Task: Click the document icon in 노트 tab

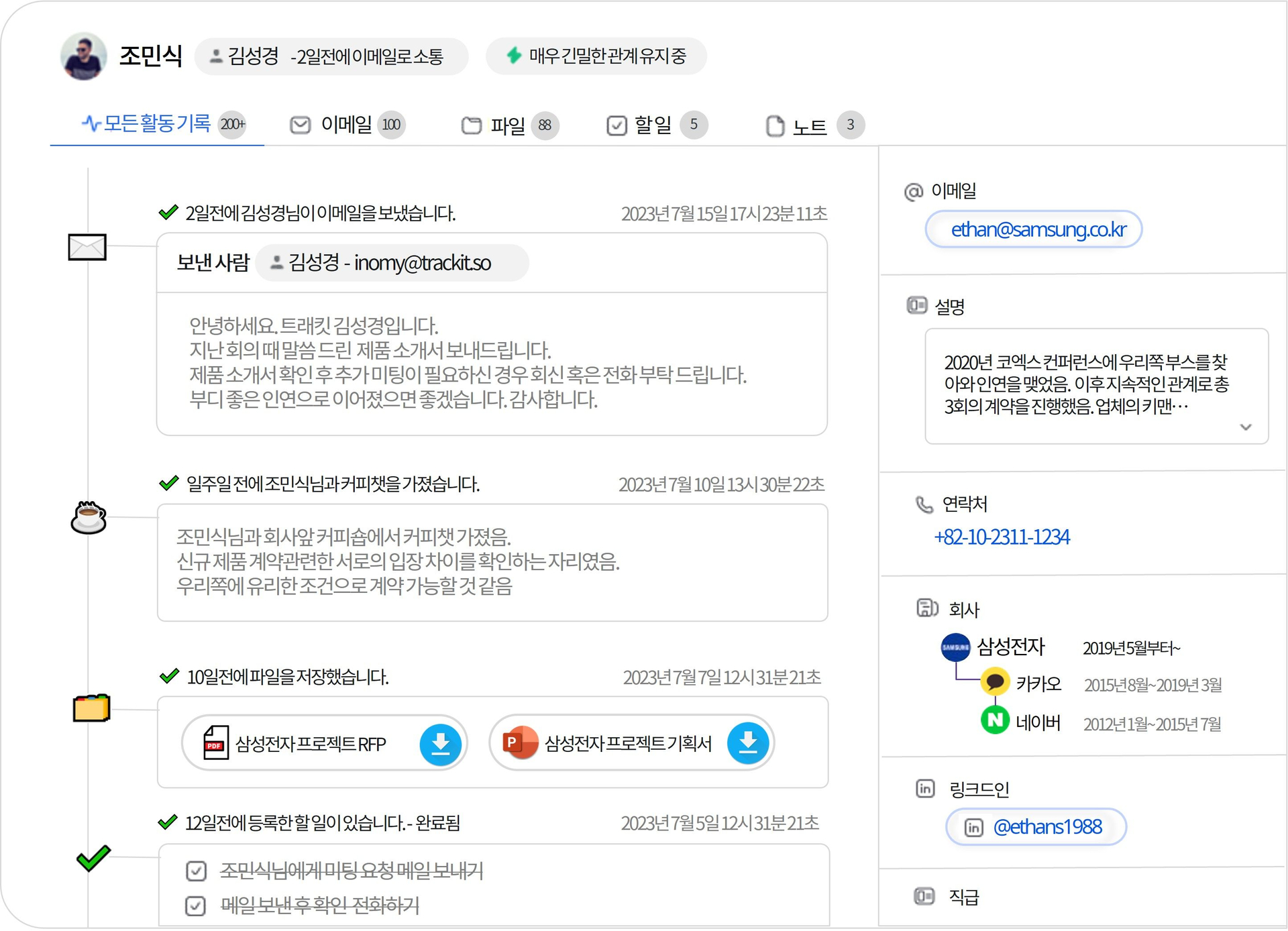Action: pos(775,125)
